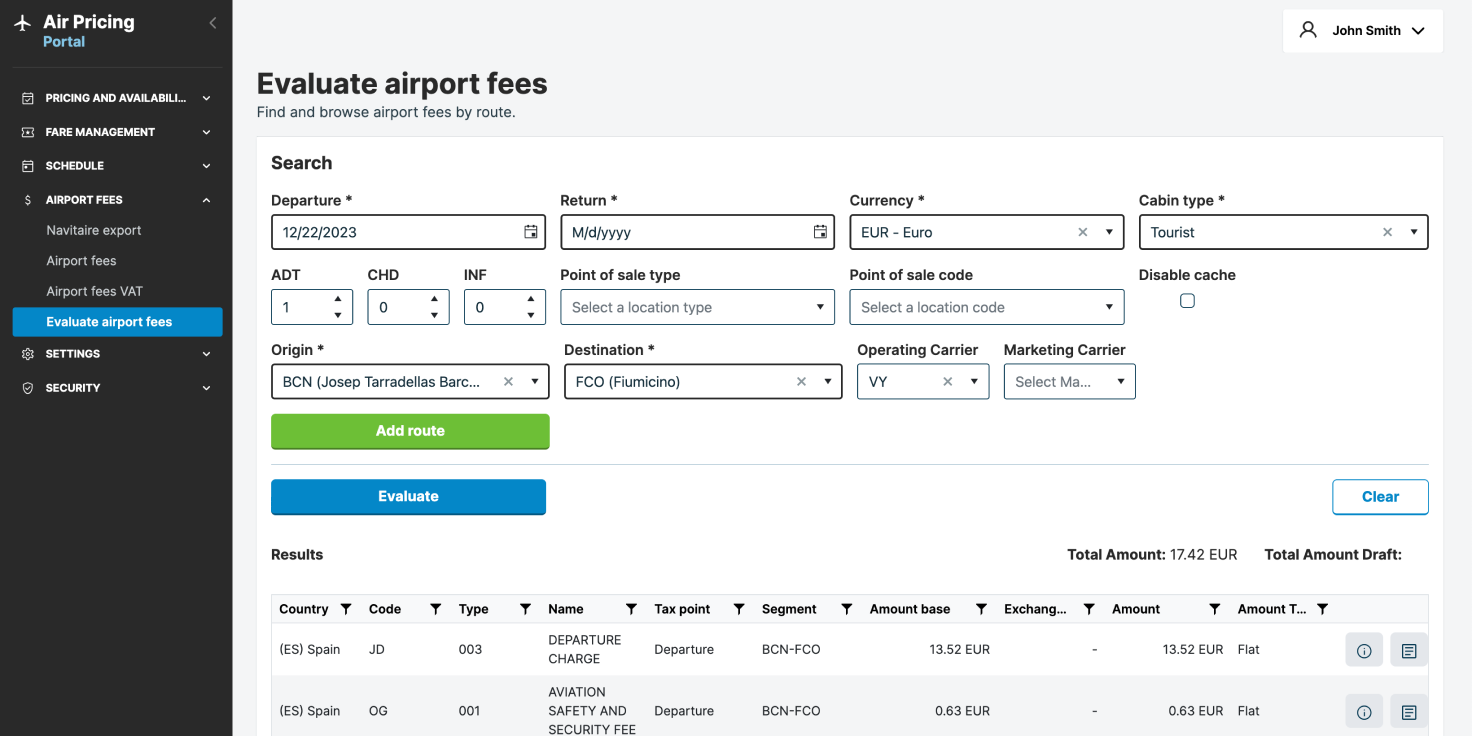Click info icon for Departure Charge row

click(1364, 650)
